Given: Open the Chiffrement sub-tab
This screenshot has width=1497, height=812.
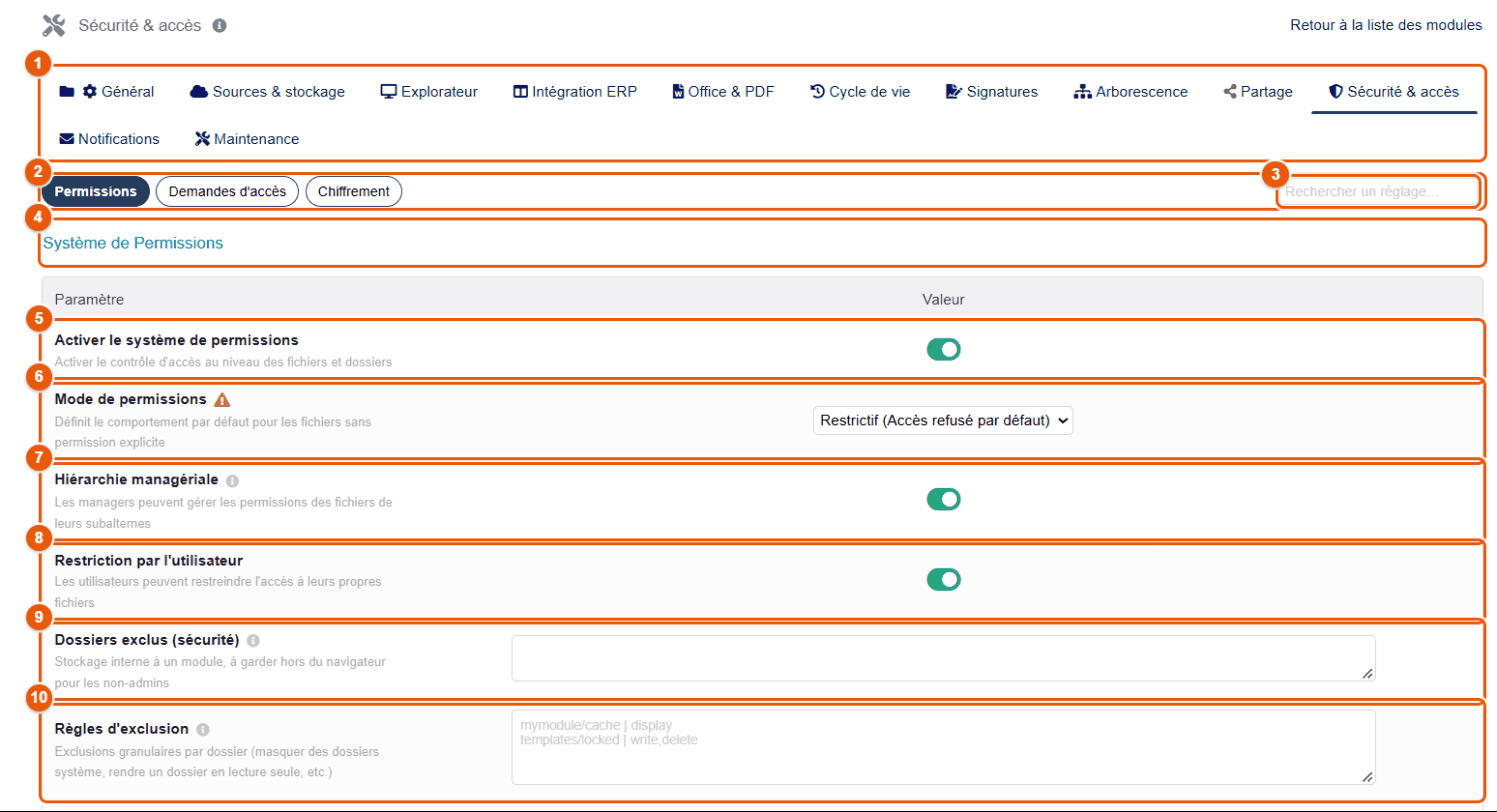Looking at the screenshot, I should (x=353, y=191).
